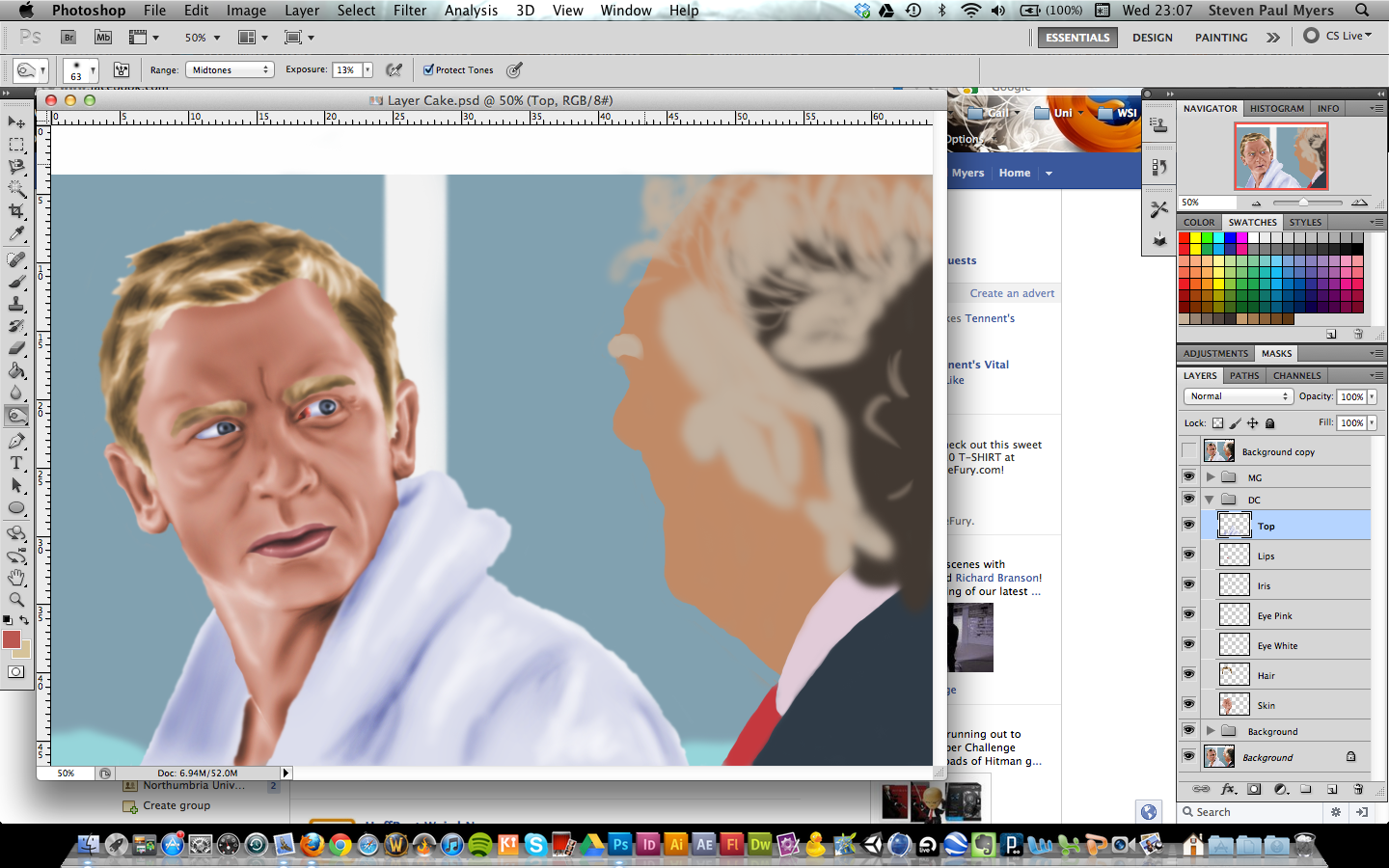Select the Ellipse shape tool
The image size is (1389, 868).
click(x=16, y=508)
